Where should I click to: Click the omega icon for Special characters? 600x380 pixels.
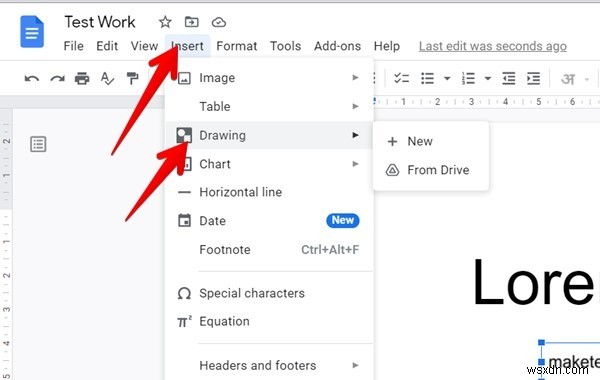[184, 294]
